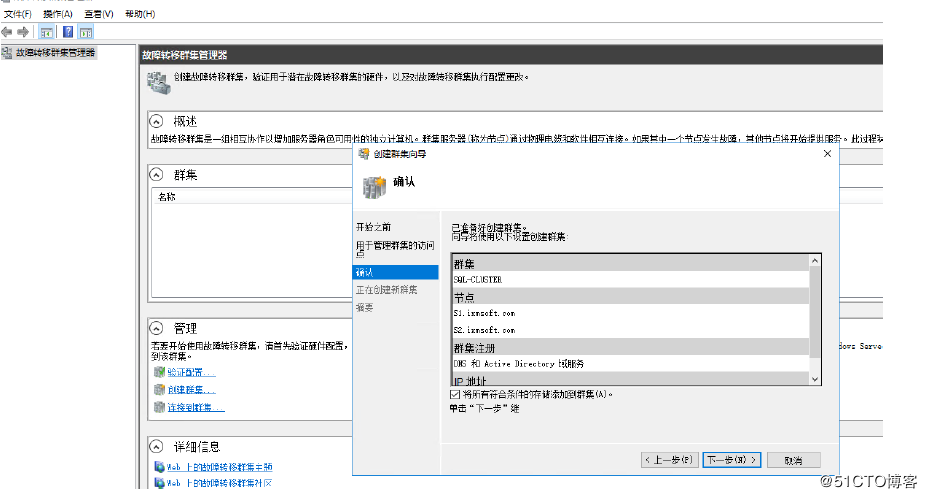Open the 操作(A) menu

coord(57,14)
